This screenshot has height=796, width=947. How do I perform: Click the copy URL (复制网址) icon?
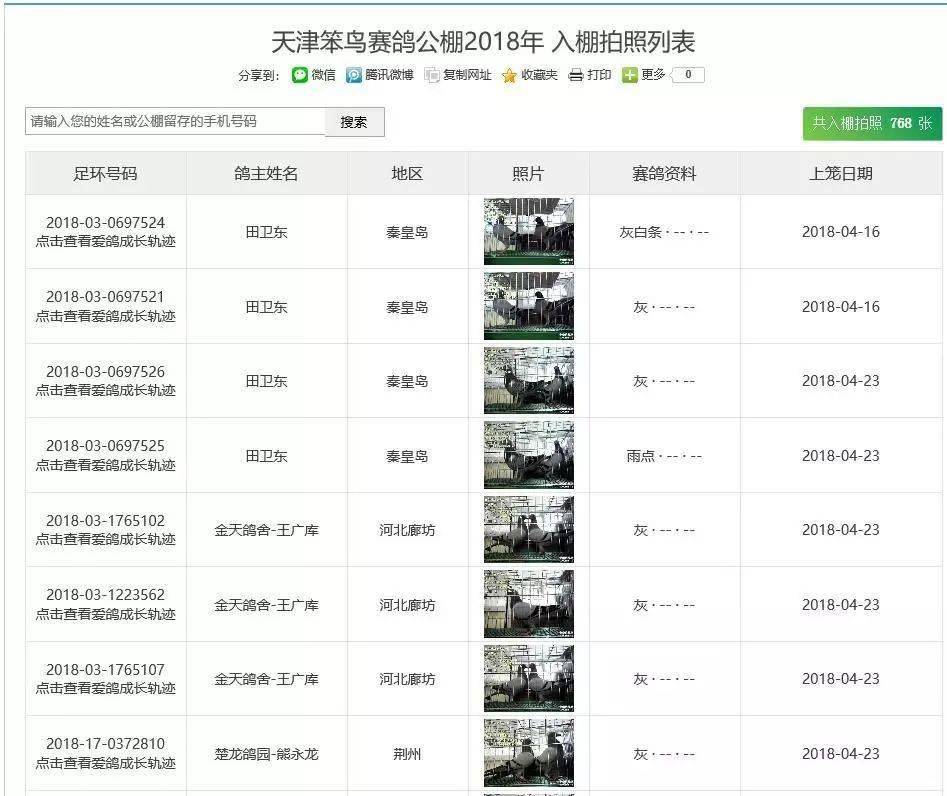[x=432, y=75]
